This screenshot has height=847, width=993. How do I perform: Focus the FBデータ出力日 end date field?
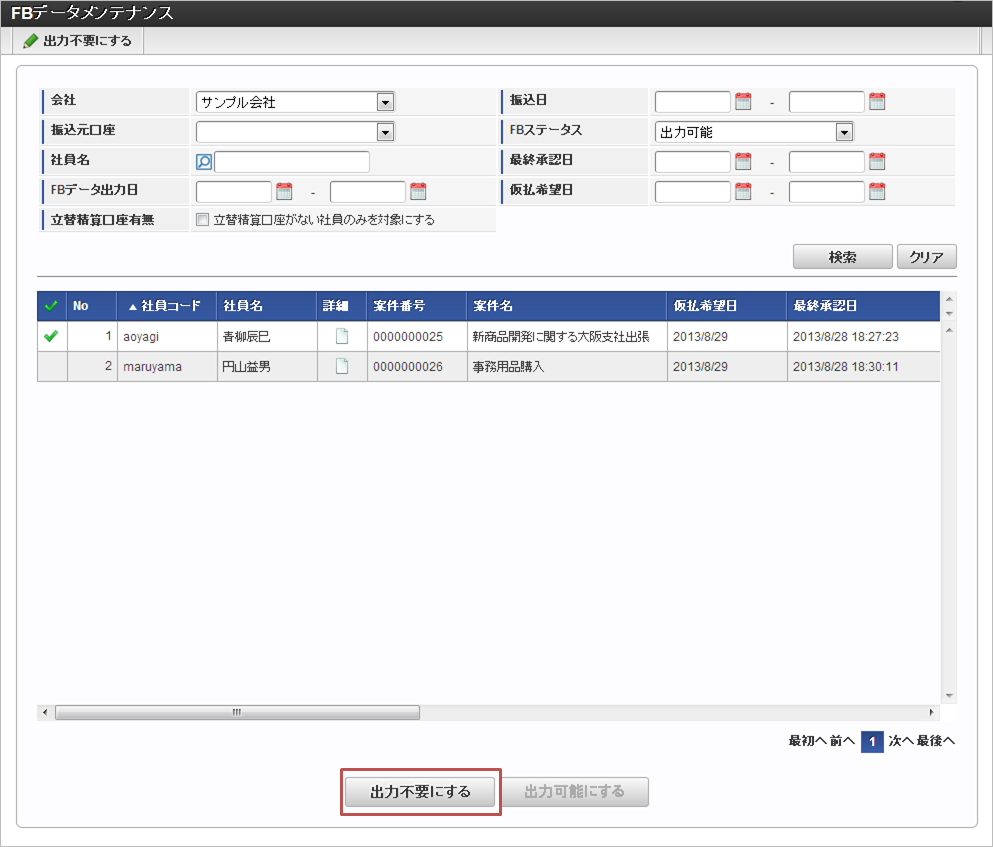pyautogui.click(x=367, y=191)
